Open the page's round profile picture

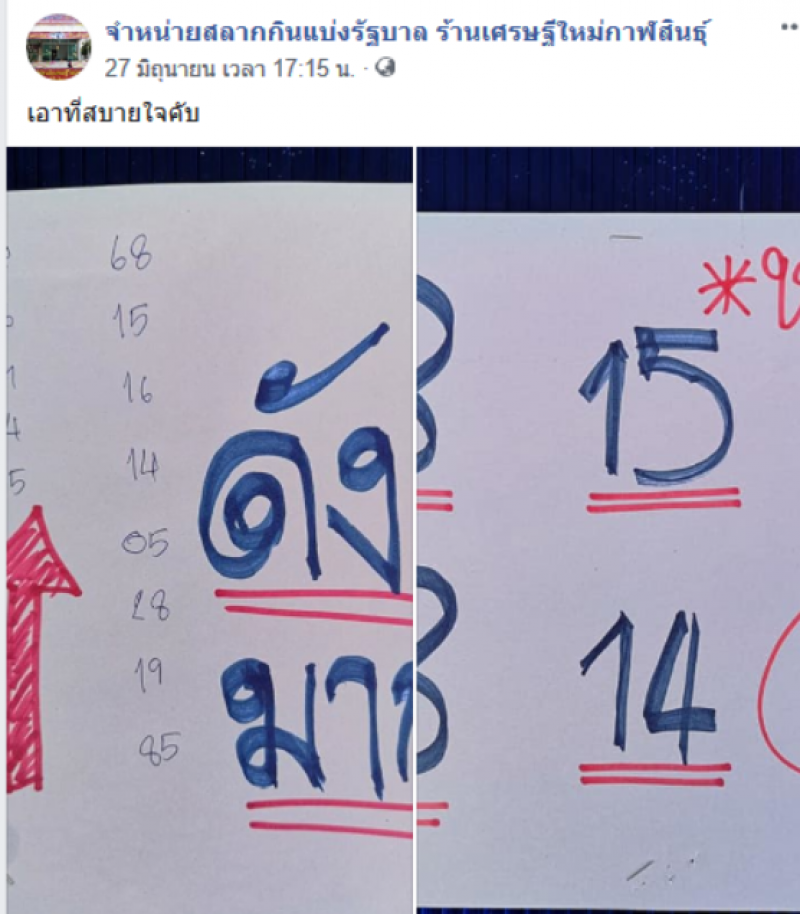click(58, 47)
